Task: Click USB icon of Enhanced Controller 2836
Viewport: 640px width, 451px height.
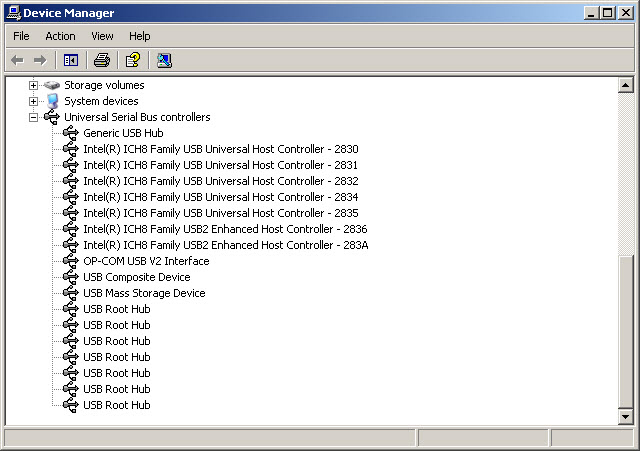Action: tap(71, 229)
